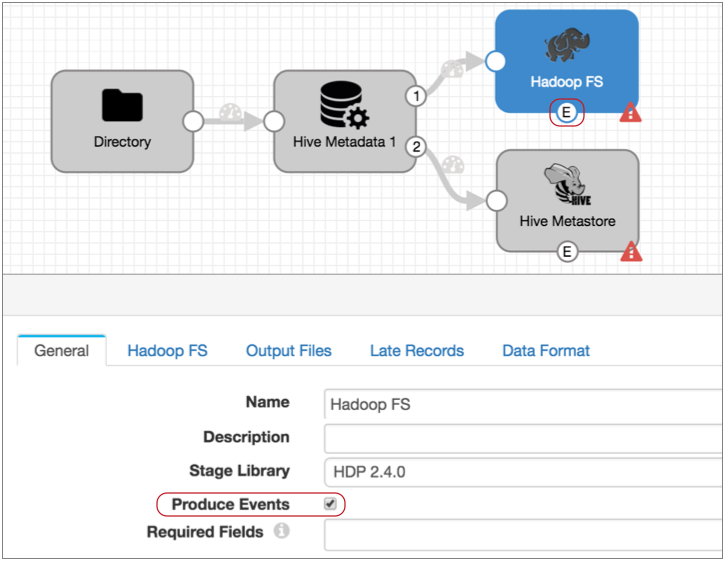Switch to the Hadoop FS tab
The image size is (726, 562).
tap(167, 351)
